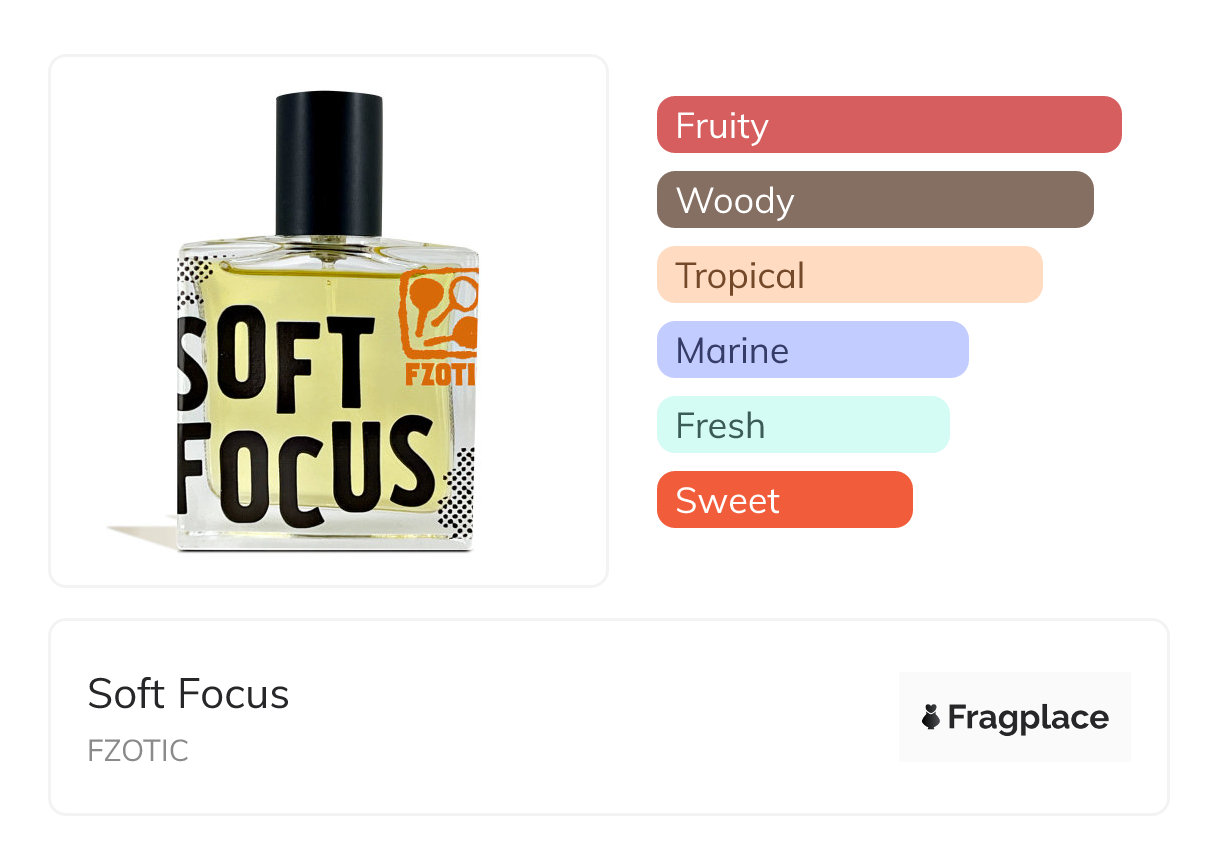
Task: Select the brown Woody accord bar
Action: tap(874, 200)
